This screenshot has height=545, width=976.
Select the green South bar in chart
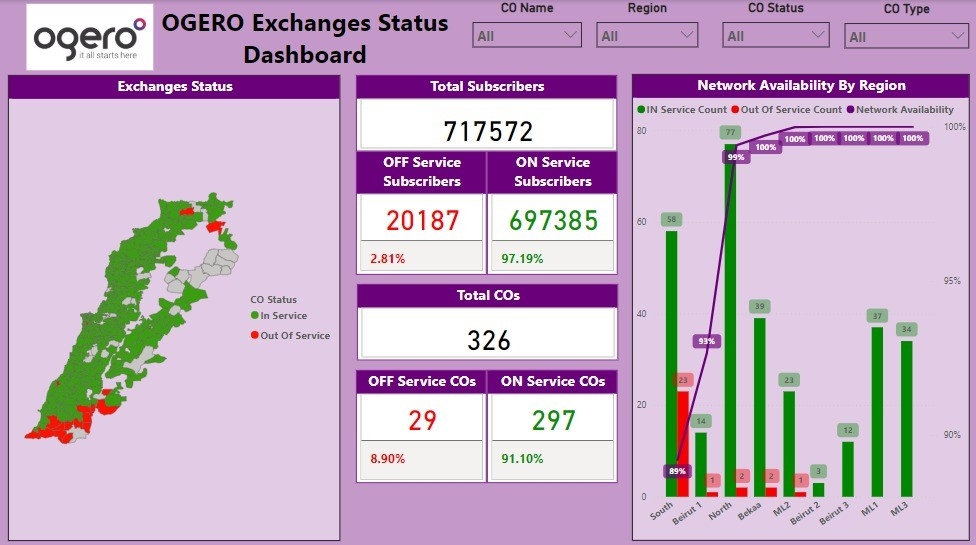pyautogui.click(x=671, y=360)
